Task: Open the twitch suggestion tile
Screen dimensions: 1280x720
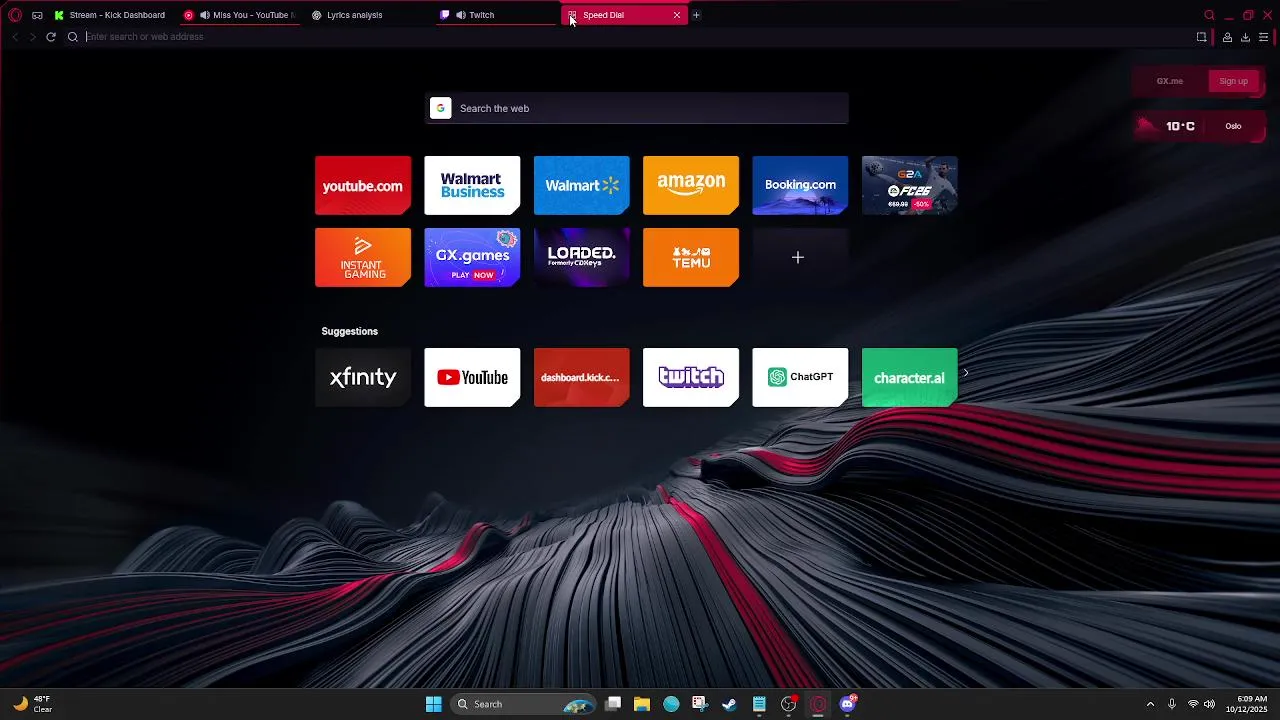Action: click(x=691, y=377)
